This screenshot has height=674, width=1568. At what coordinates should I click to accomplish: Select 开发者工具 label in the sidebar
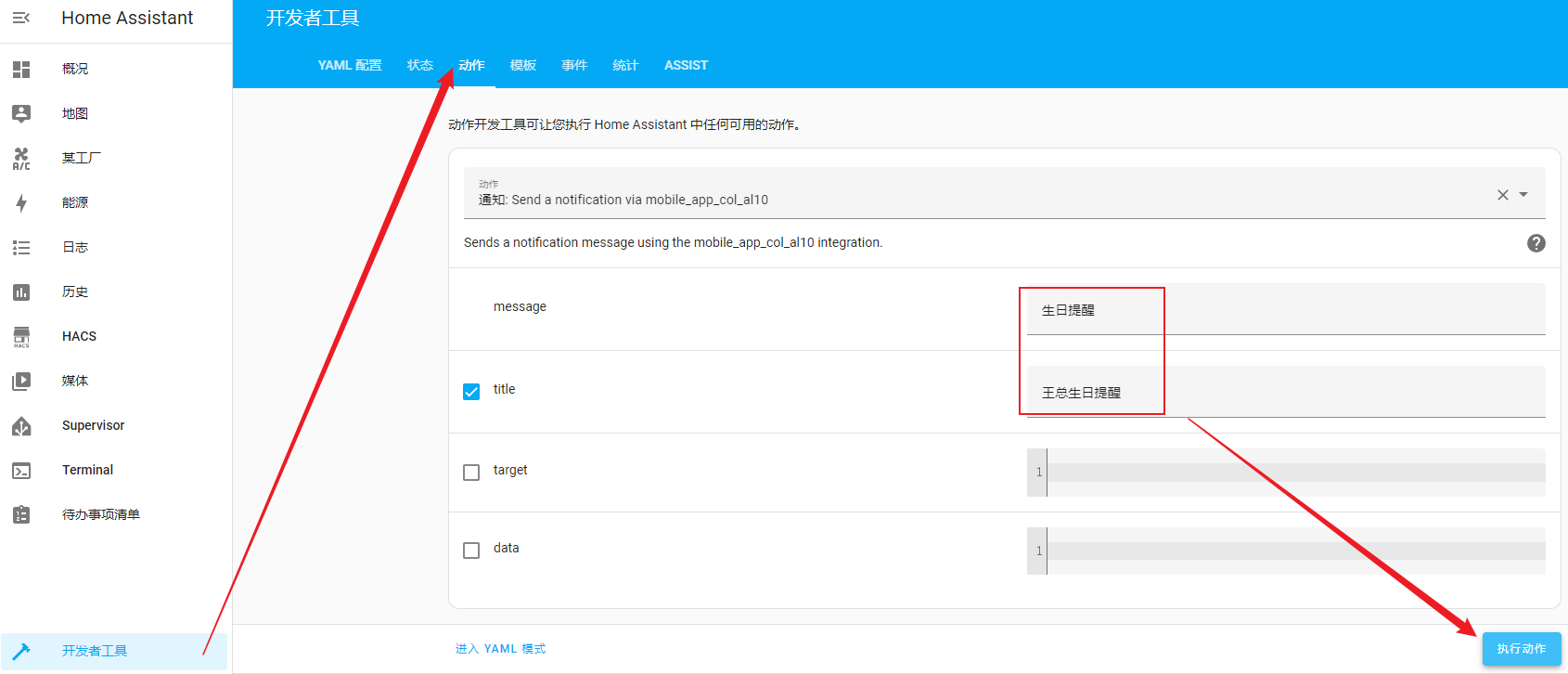tap(95, 651)
